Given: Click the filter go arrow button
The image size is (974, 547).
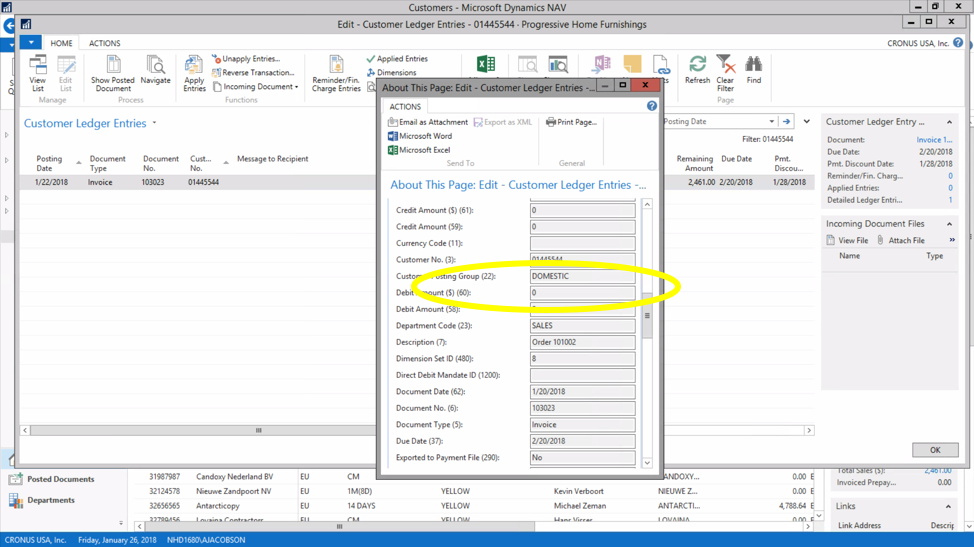Looking at the screenshot, I should (x=787, y=122).
